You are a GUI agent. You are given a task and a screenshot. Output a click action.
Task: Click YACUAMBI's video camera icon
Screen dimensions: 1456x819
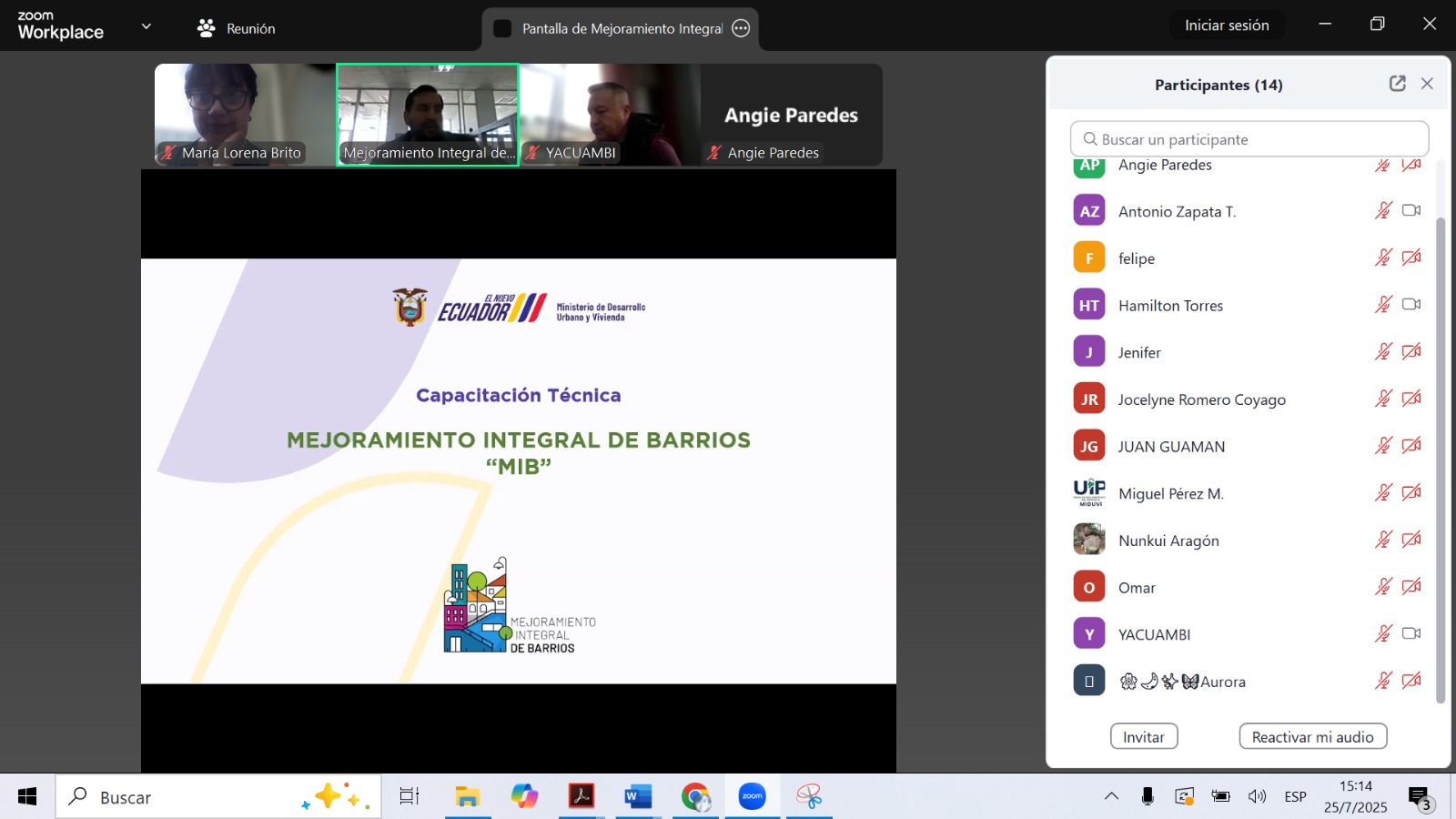[1411, 633]
